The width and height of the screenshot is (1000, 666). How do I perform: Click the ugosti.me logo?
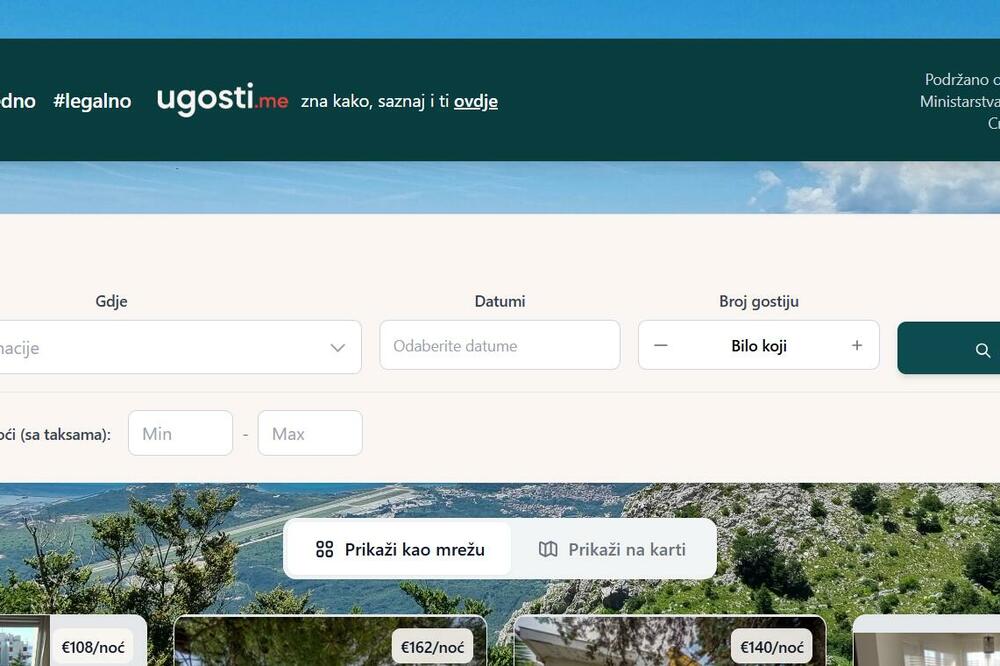pyautogui.click(x=222, y=100)
